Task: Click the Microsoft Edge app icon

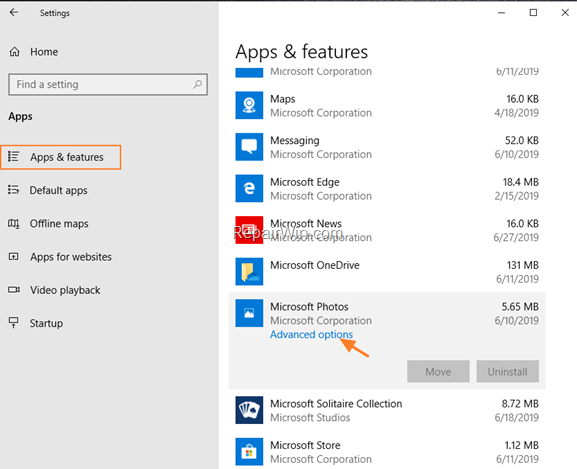Action: click(249, 188)
